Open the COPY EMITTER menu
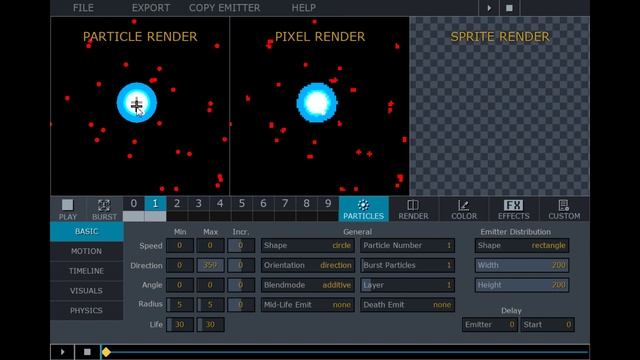The height and width of the screenshot is (360, 640). pos(224,8)
